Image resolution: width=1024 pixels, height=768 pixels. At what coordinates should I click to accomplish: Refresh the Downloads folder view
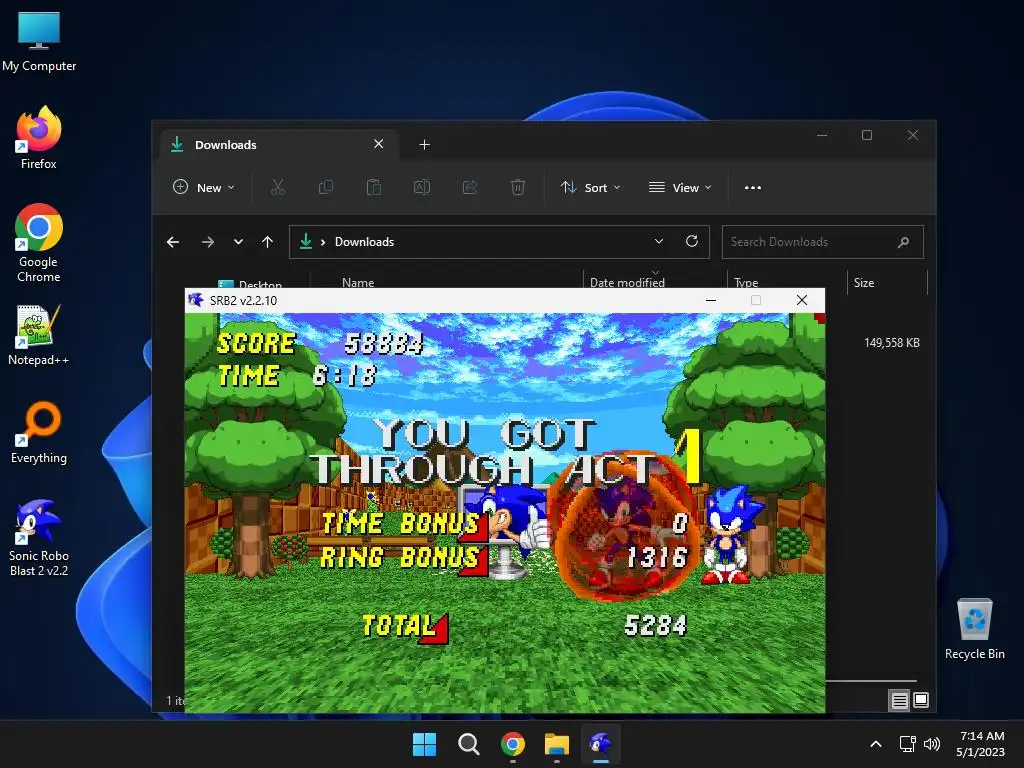tap(692, 241)
